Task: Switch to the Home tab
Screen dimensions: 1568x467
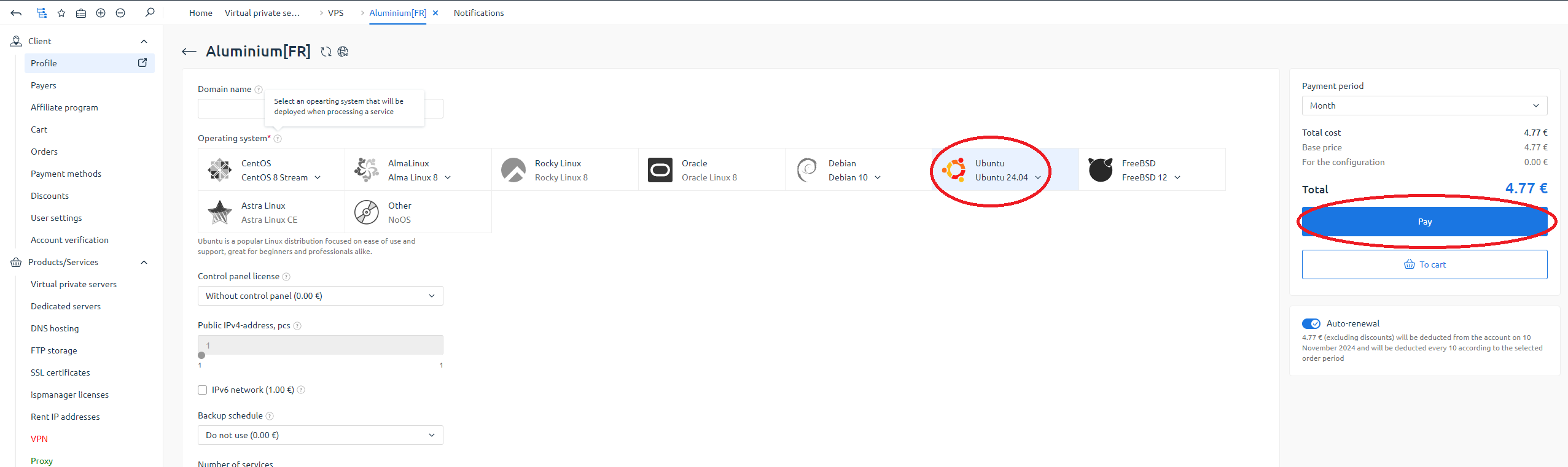Action: [x=201, y=13]
